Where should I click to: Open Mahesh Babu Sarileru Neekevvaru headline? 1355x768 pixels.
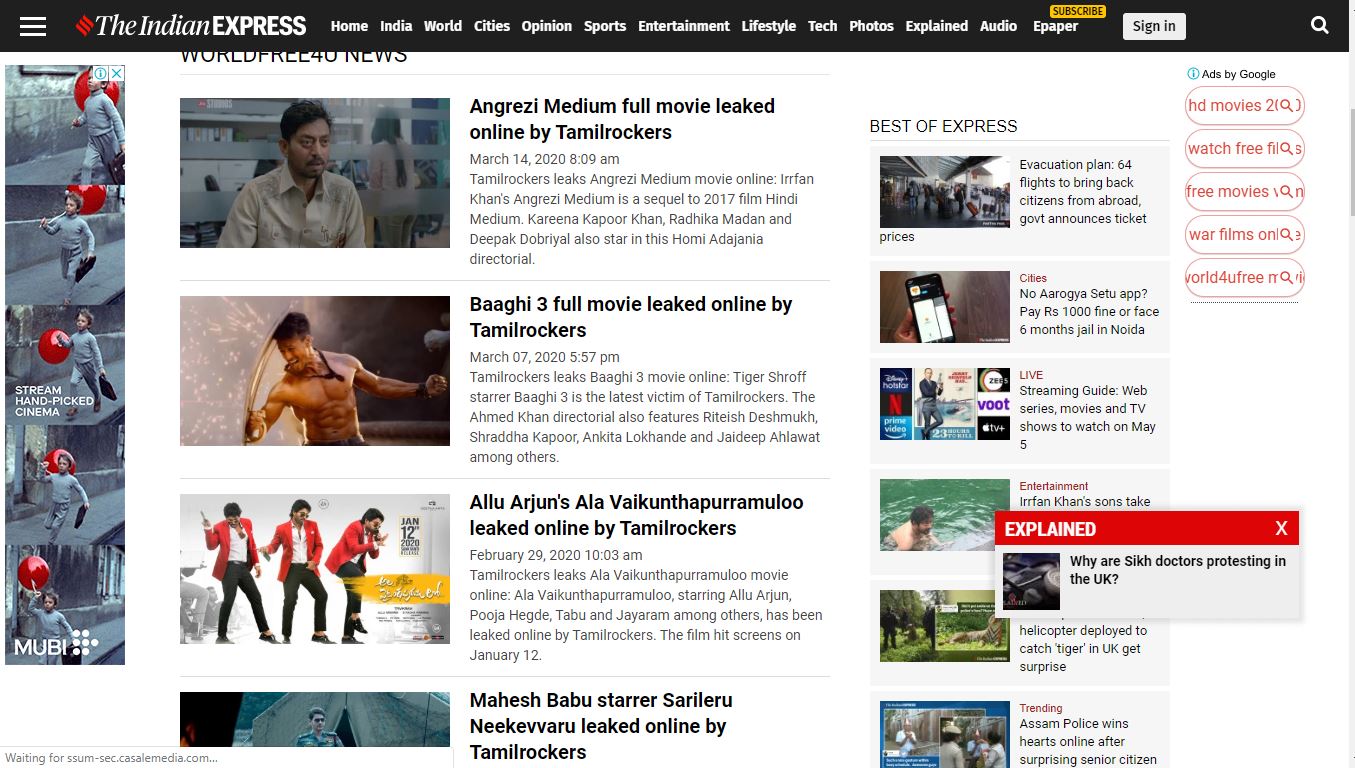pos(601,726)
